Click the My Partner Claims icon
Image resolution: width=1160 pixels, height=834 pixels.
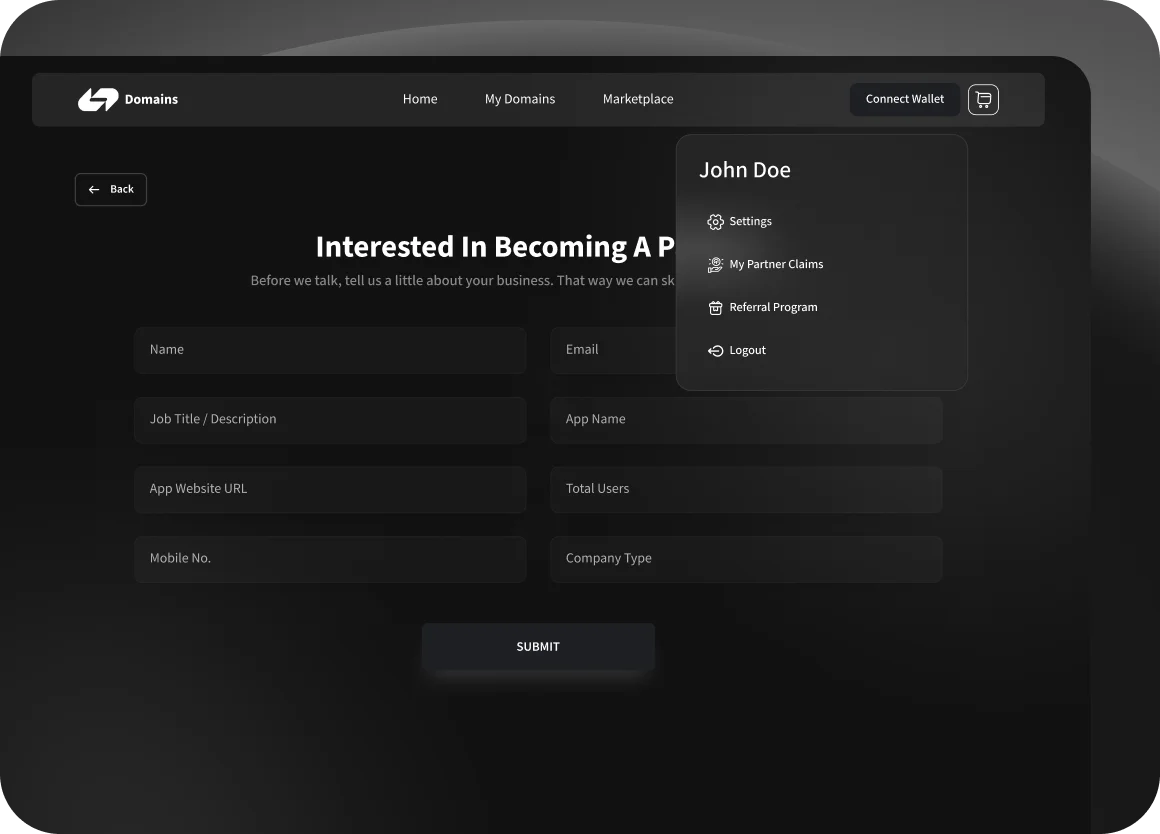pyautogui.click(x=715, y=265)
